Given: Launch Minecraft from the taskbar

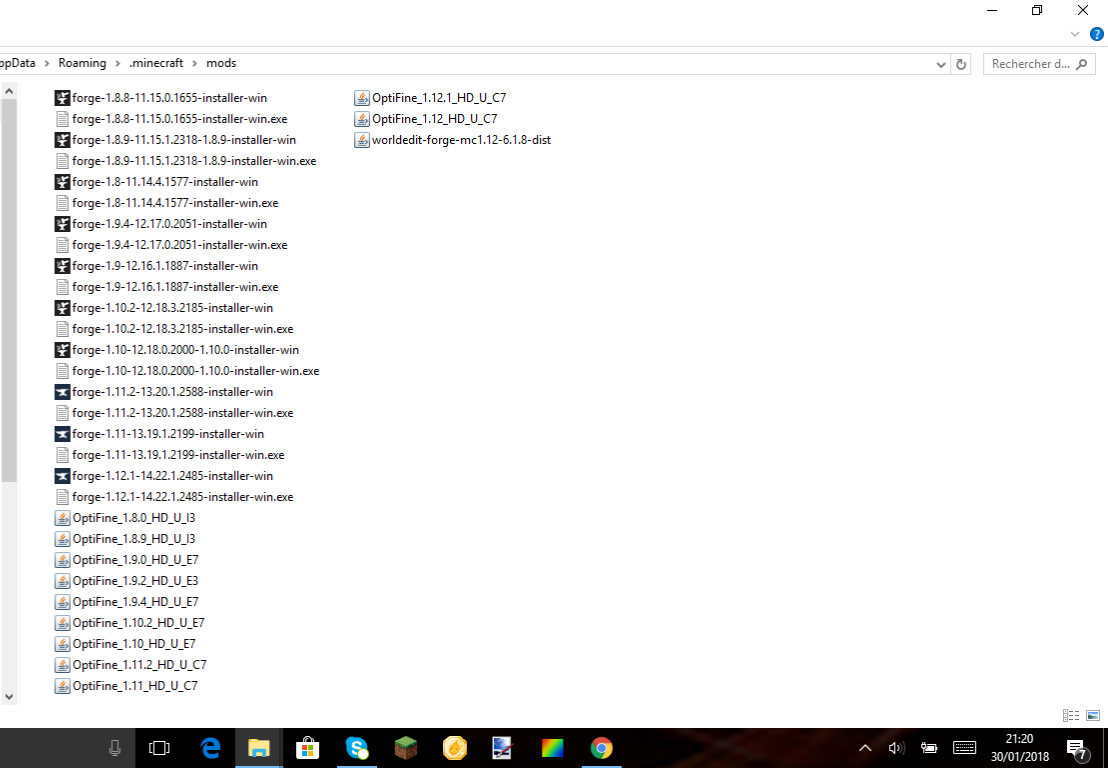Looking at the screenshot, I should pyautogui.click(x=406, y=748).
